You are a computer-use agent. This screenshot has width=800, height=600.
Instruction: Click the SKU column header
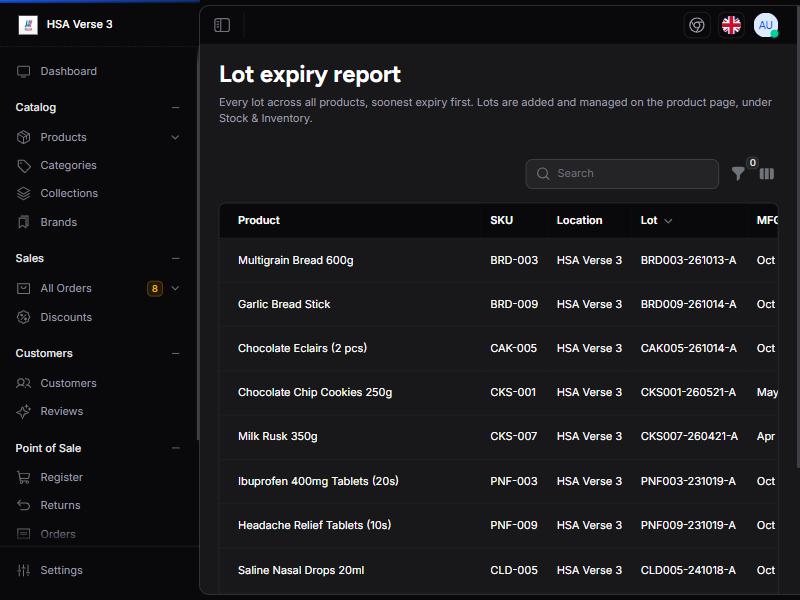[x=501, y=220]
